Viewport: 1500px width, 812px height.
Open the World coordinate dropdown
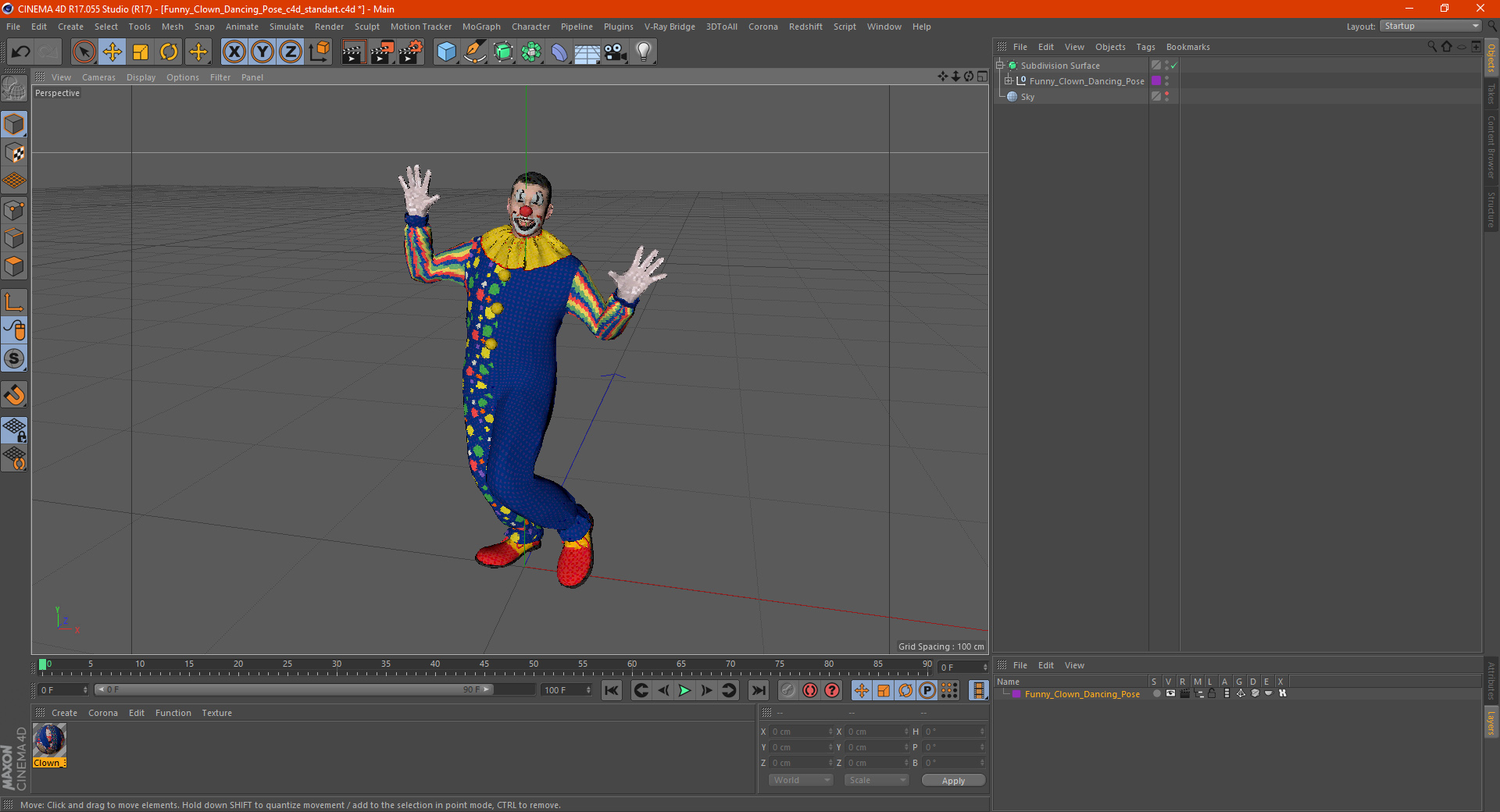coord(801,780)
